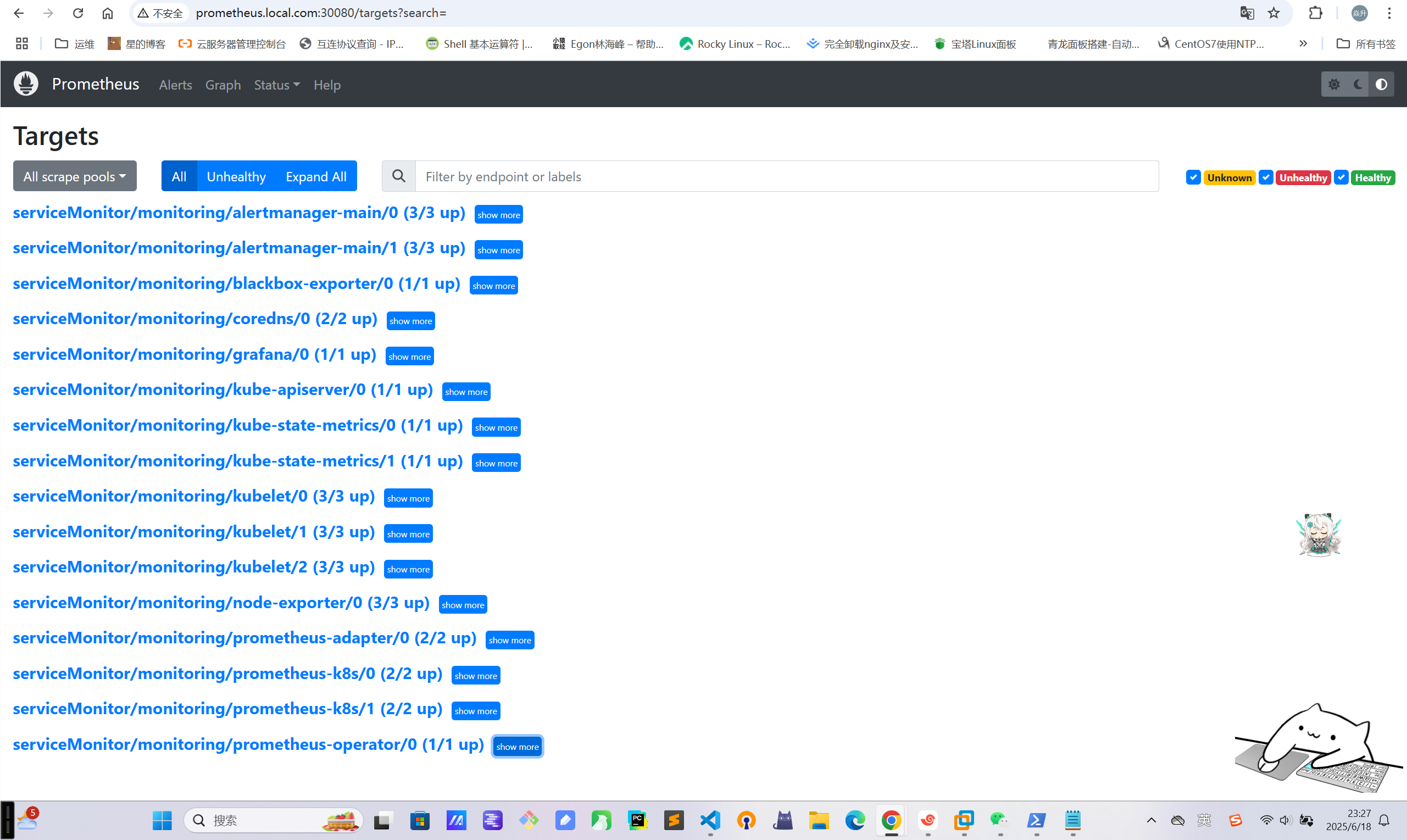This screenshot has width=1407, height=840.
Task: Open the Rocky Linux bookmark
Action: tap(735, 43)
